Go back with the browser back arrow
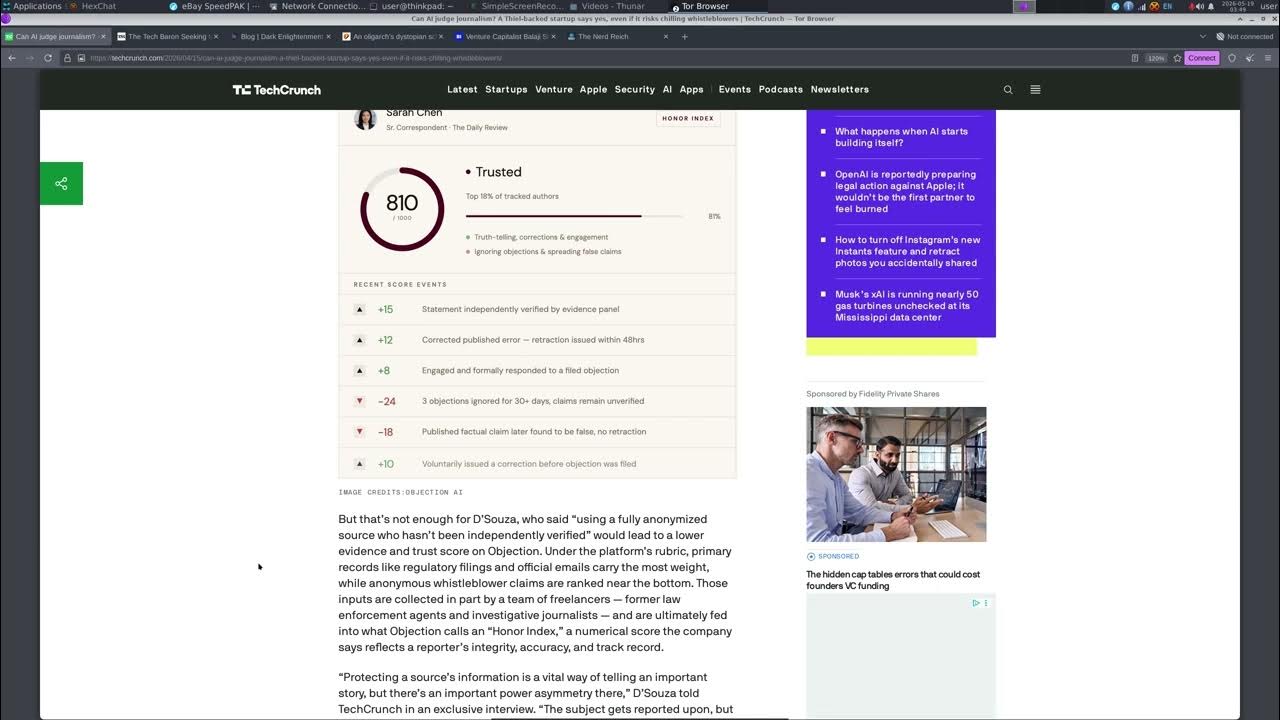1280x720 pixels. click(12, 58)
